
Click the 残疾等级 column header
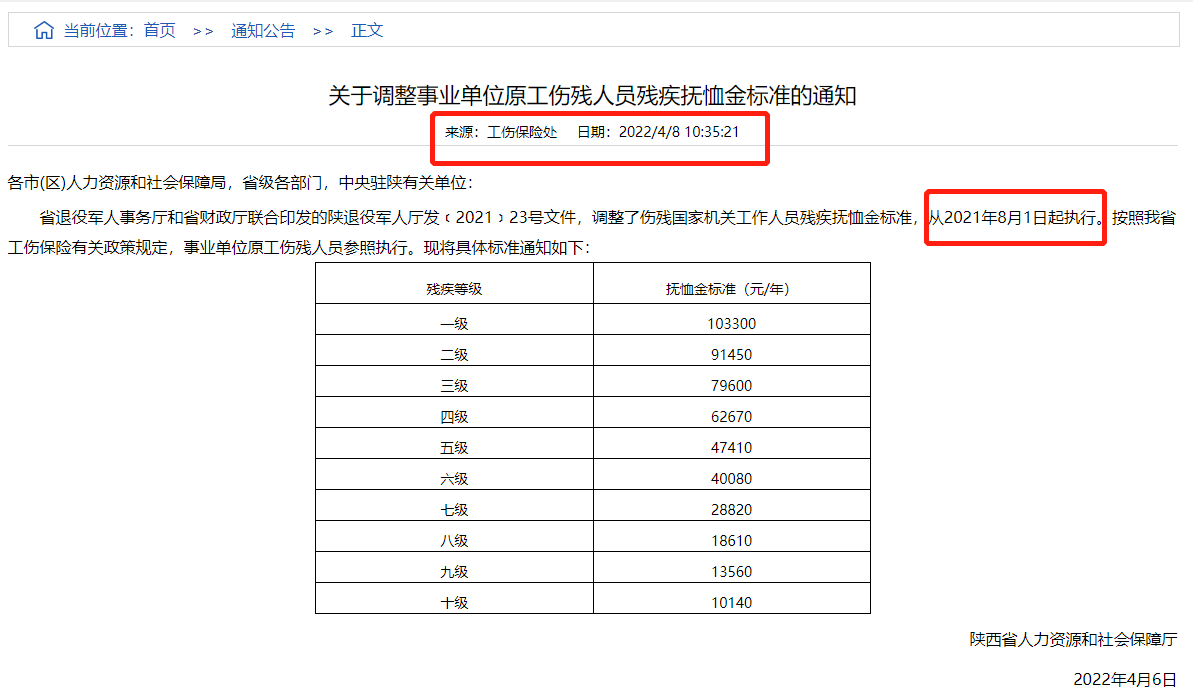(x=454, y=284)
